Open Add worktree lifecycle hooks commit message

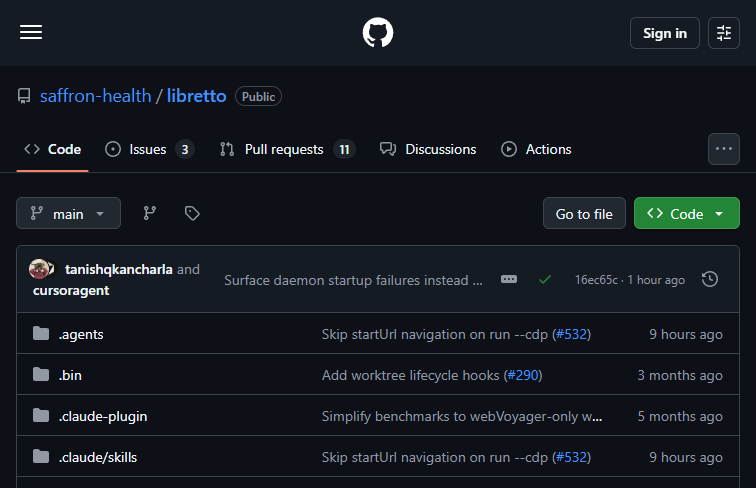click(410, 375)
